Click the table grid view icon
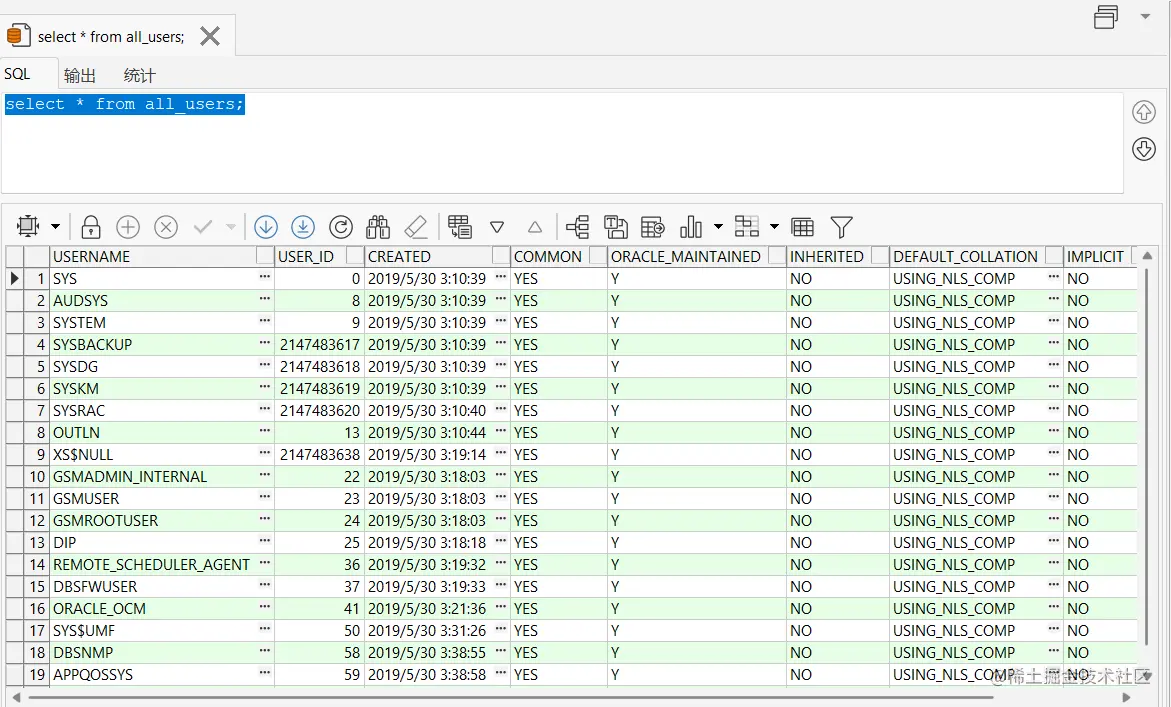1171x707 pixels. (803, 227)
